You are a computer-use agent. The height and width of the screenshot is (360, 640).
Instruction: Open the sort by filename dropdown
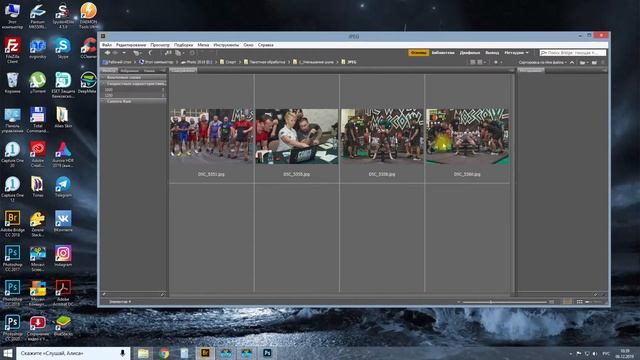(542, 62)
